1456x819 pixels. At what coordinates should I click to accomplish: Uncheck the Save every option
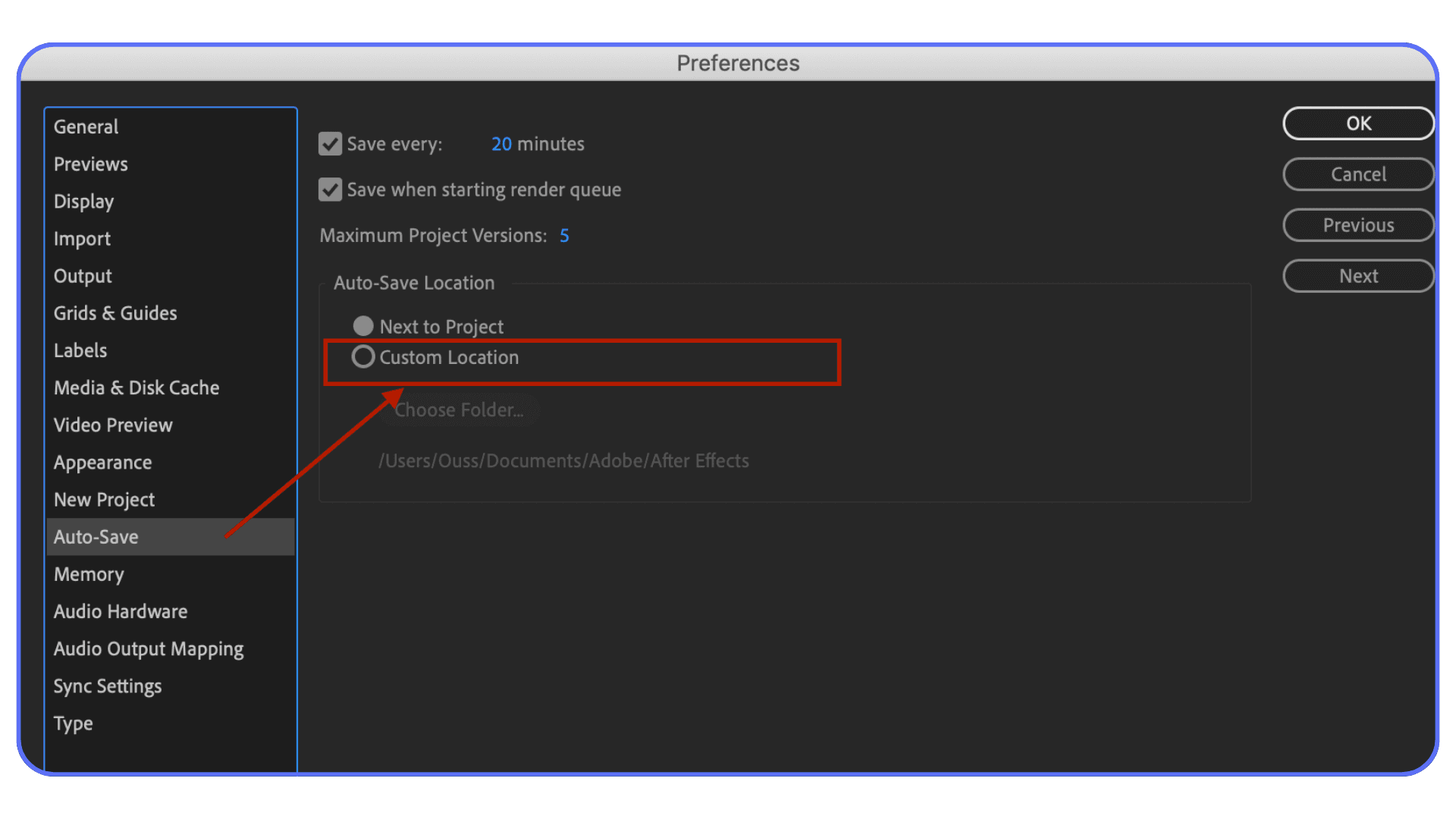[x=330, y=143]
